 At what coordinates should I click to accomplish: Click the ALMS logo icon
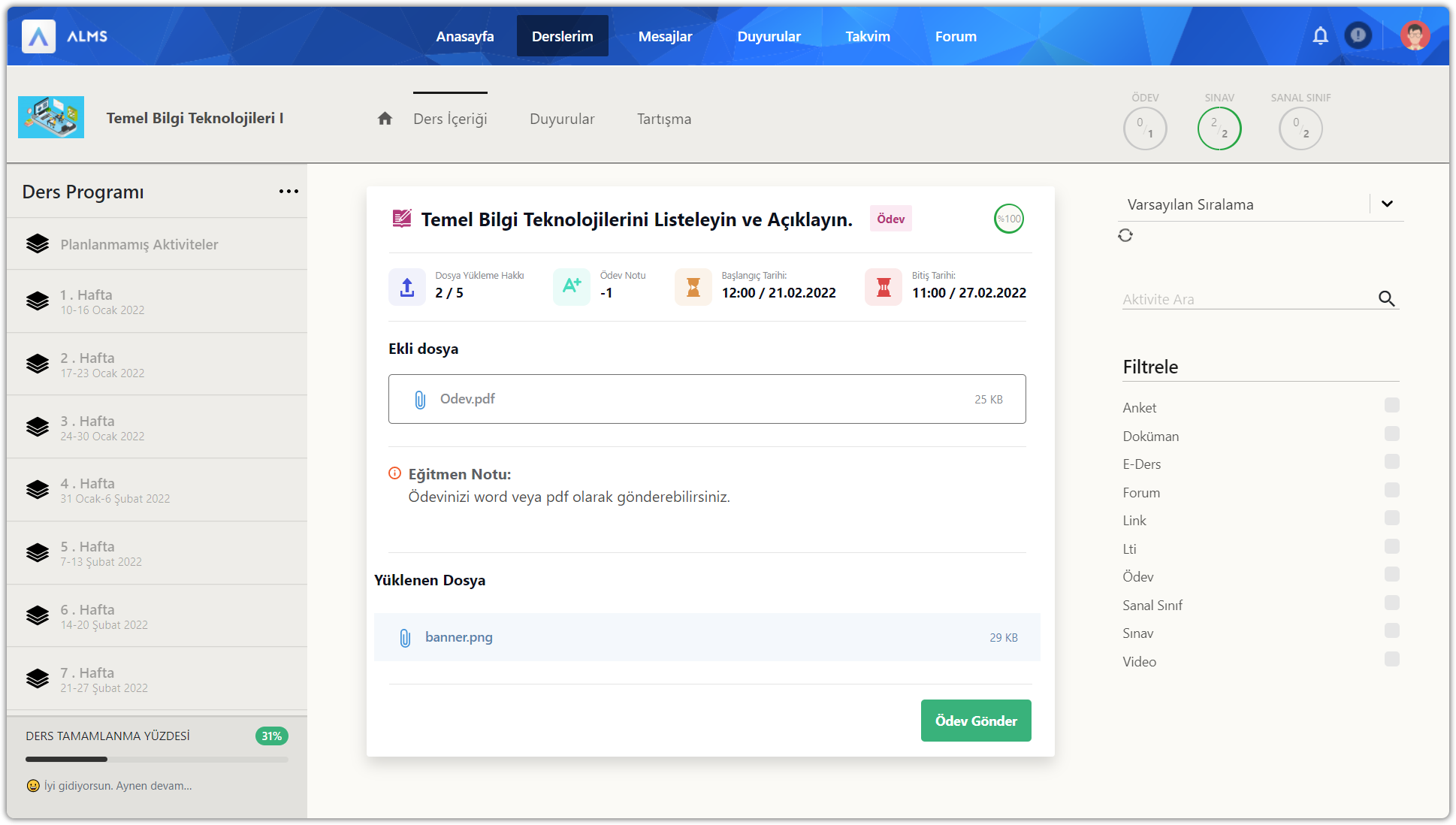tap(38, 36)
